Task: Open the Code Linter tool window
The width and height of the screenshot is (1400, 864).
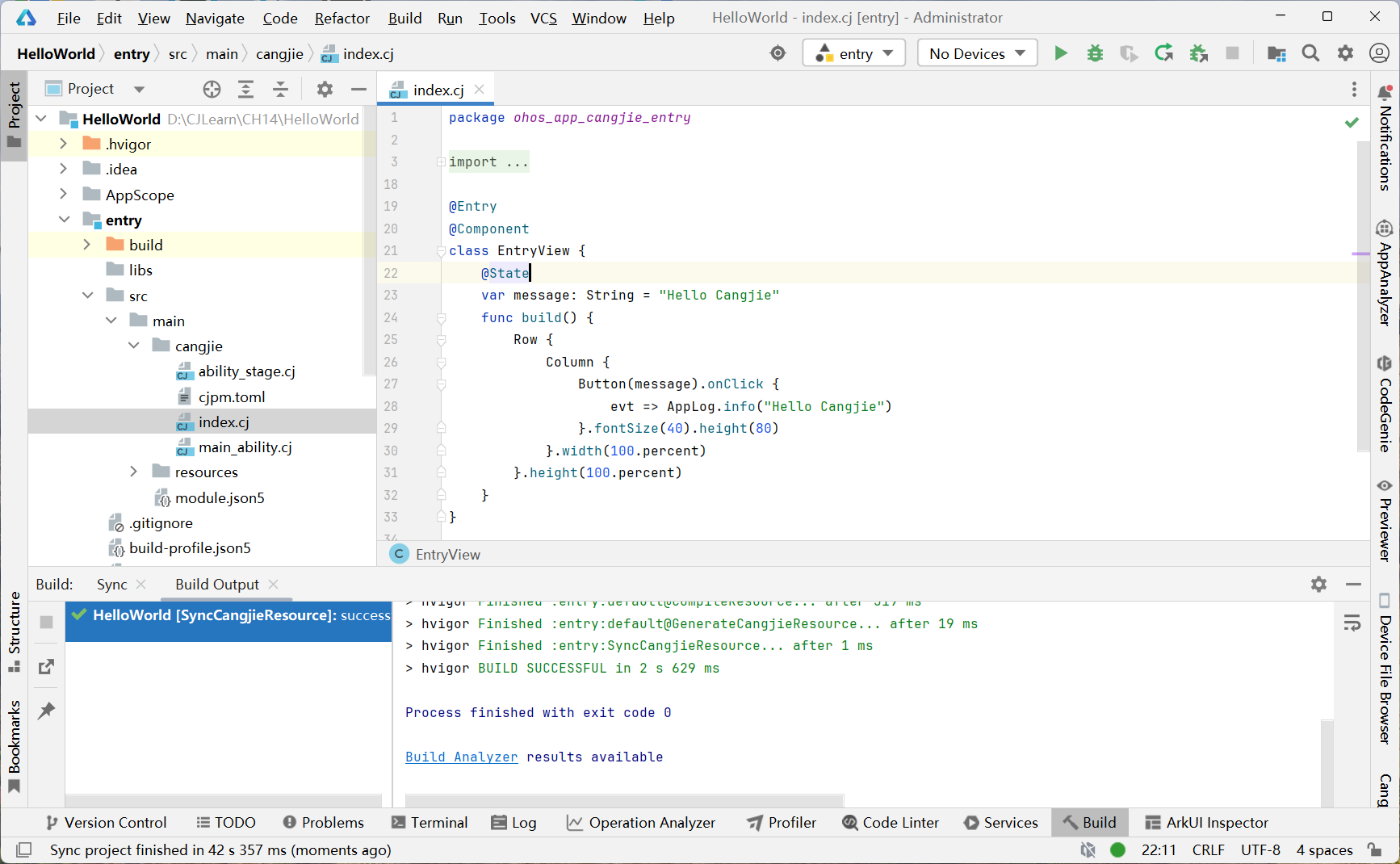Action: click(891, 822)
